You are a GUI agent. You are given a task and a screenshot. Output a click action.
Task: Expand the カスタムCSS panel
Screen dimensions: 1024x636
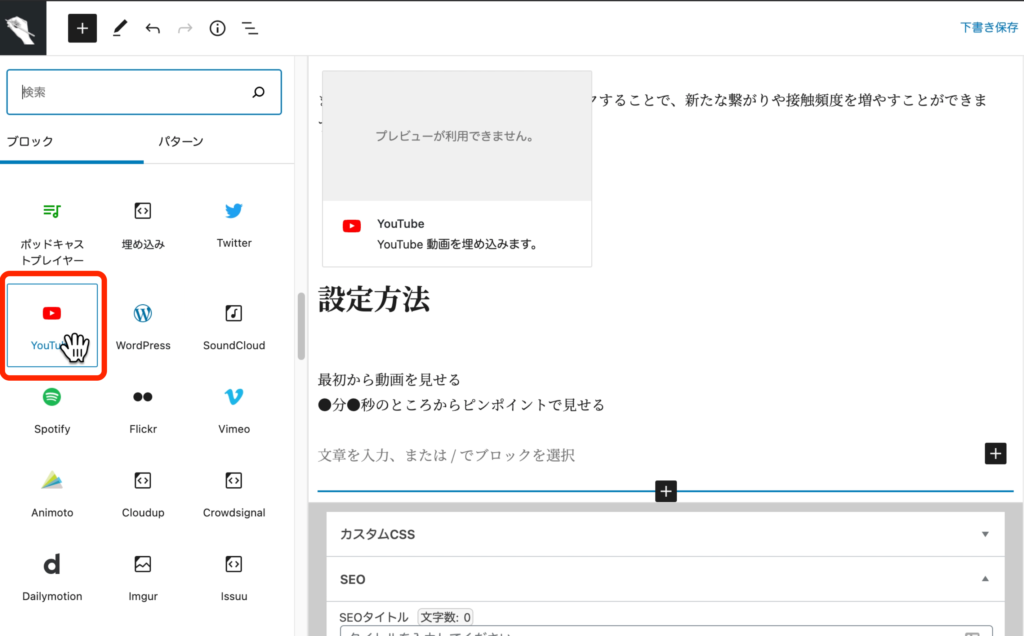[x=665, y=534]
